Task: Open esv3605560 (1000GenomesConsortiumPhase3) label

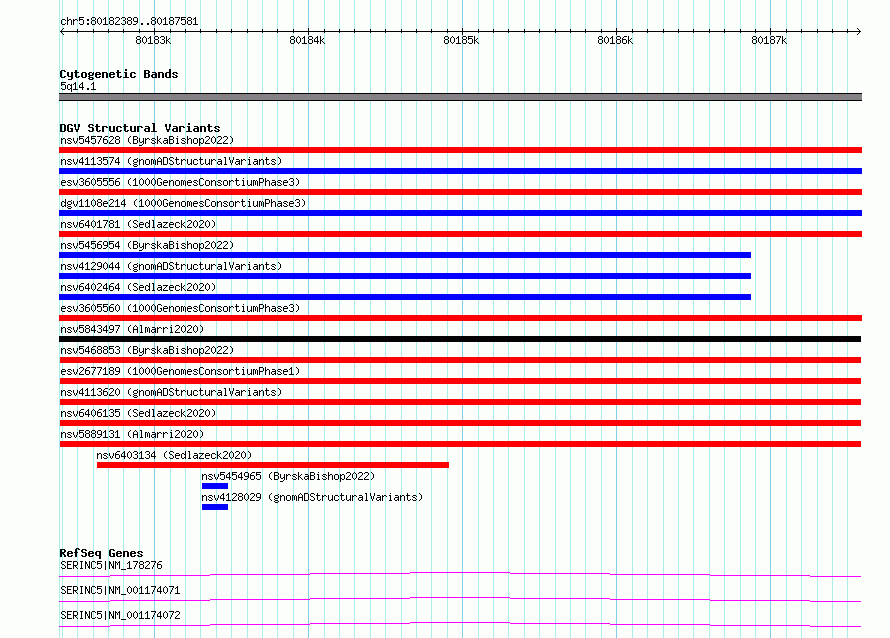Action: [x=180, y=308]
